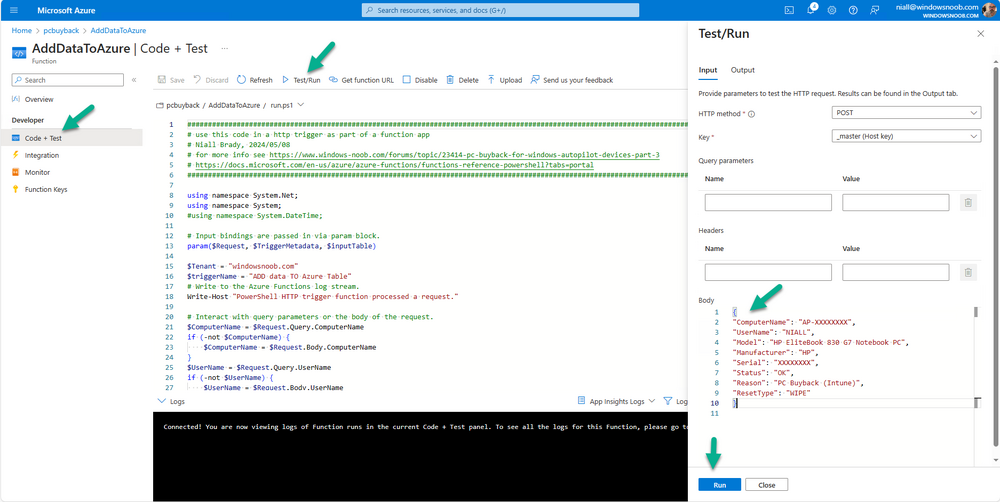The image size is (1000, 502).
Task: Open the notifications bell
Action: 811,10
